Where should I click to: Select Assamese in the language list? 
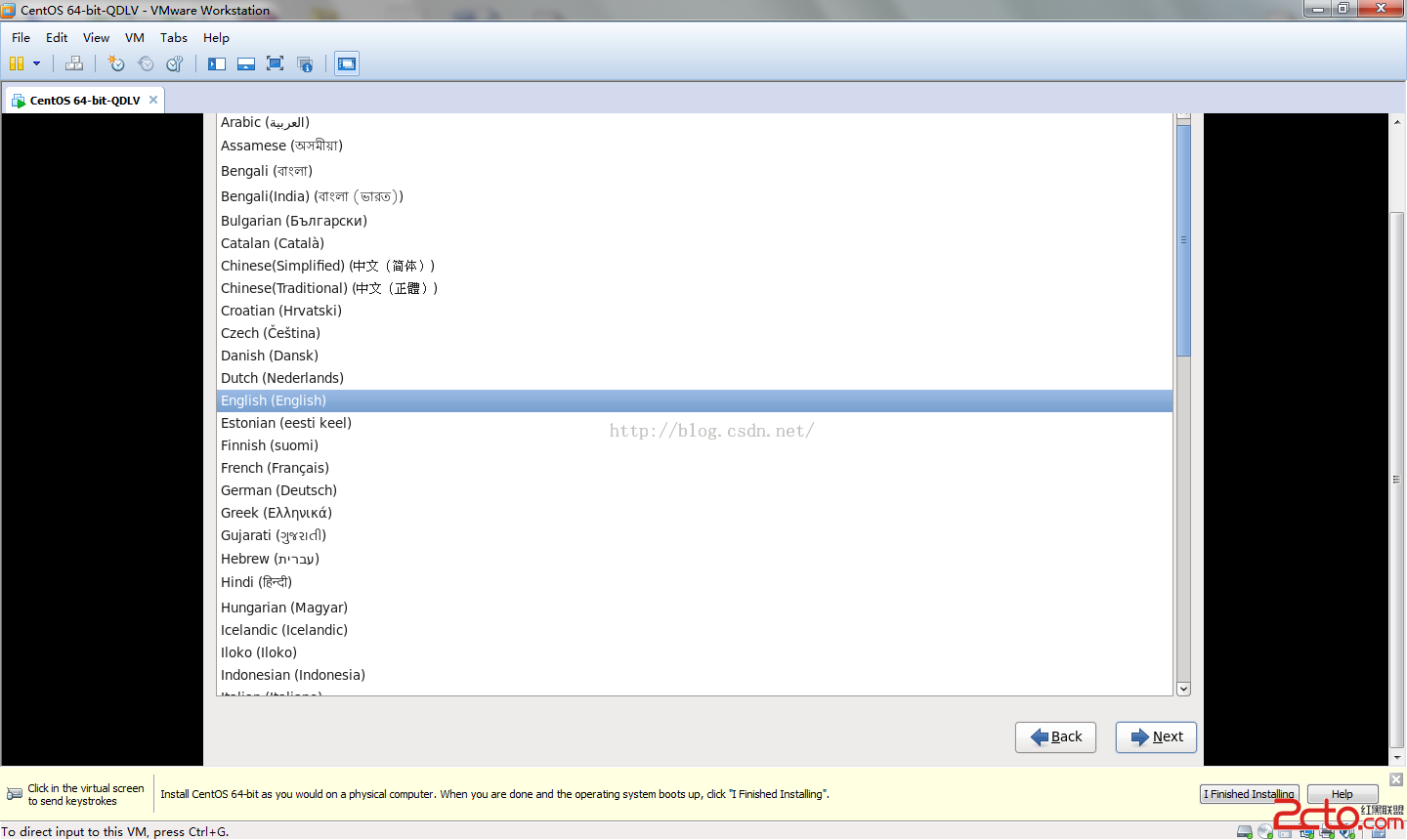tap(694, 146)
